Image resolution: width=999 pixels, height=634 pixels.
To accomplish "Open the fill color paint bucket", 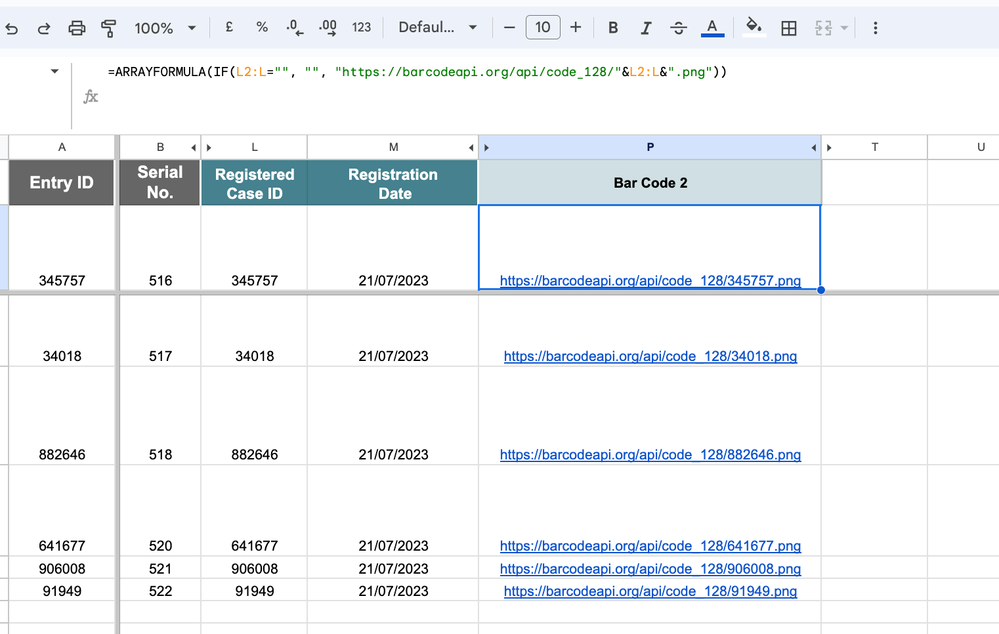I will pos(754,27).
